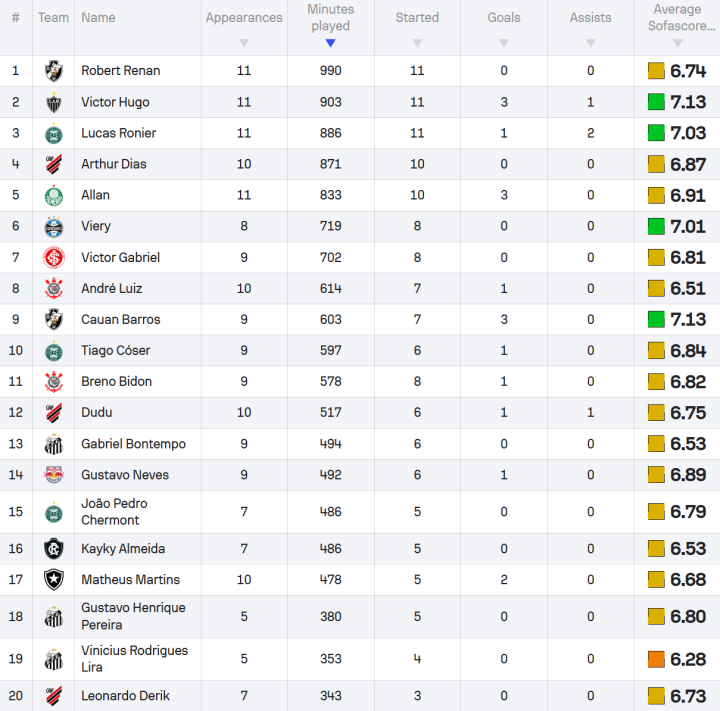Click the orange rating swatch for Vinicius Rodrigues Lira
The width and height of the screenshot is (720, 711).
tap(656, 659)
